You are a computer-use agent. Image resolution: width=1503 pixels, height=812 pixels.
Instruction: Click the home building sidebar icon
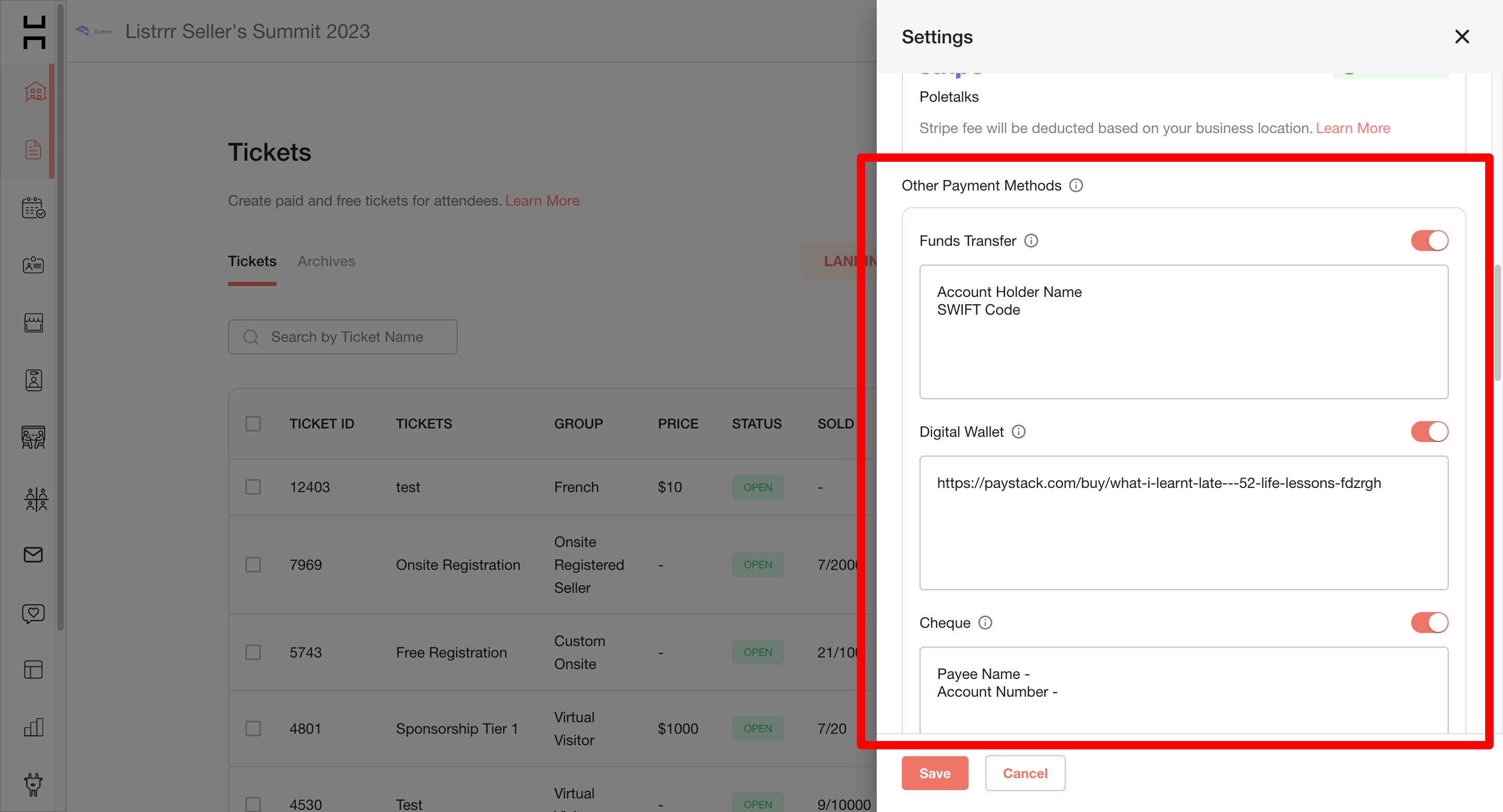pos(34,91)
